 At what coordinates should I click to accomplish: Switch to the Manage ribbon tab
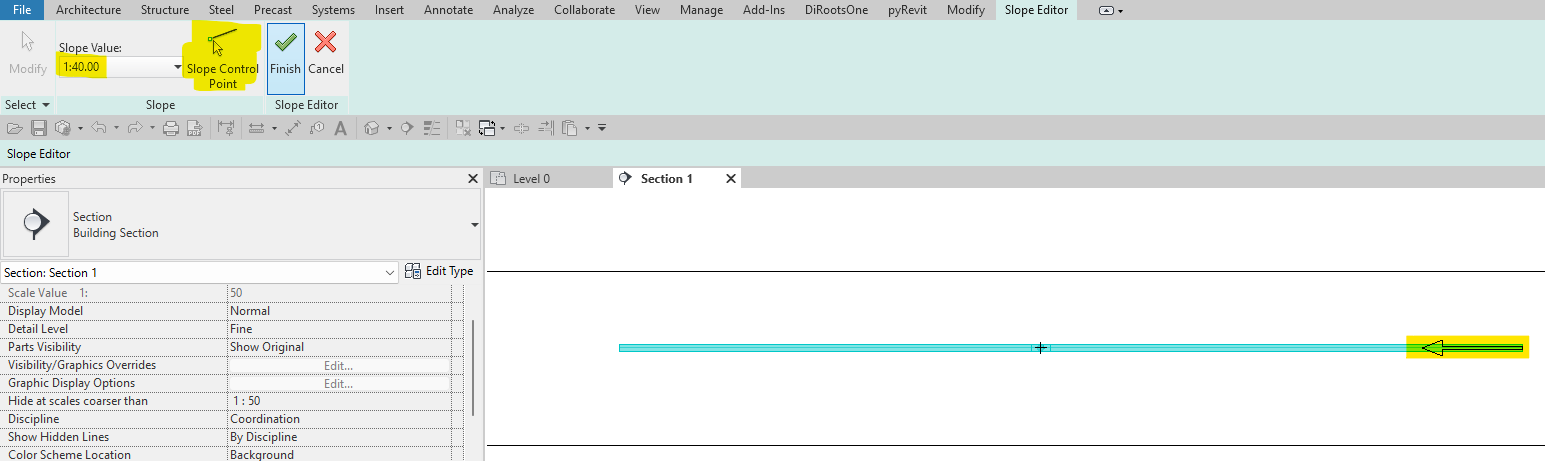click(701, 10)
